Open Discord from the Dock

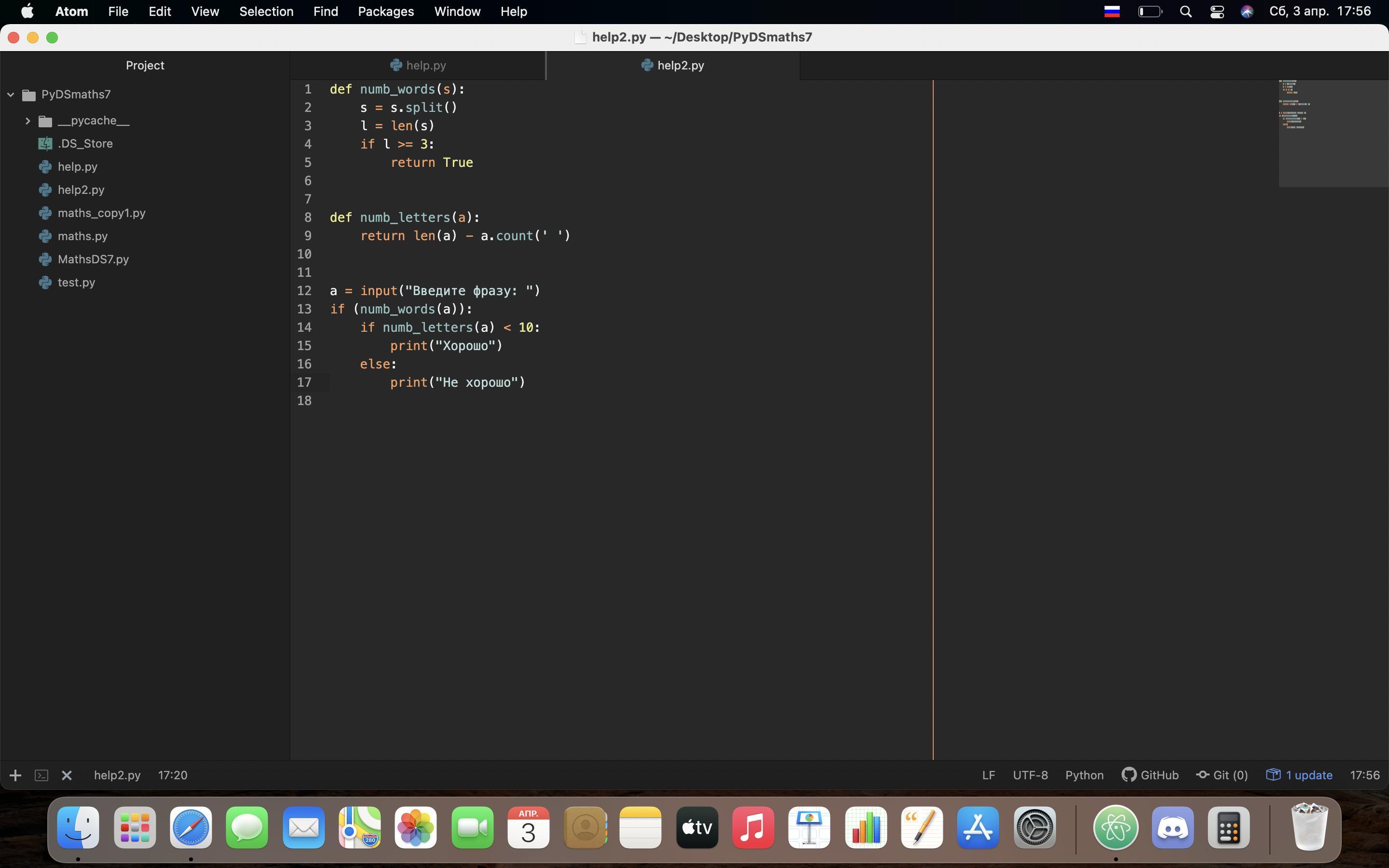(x=1172, y=828)
